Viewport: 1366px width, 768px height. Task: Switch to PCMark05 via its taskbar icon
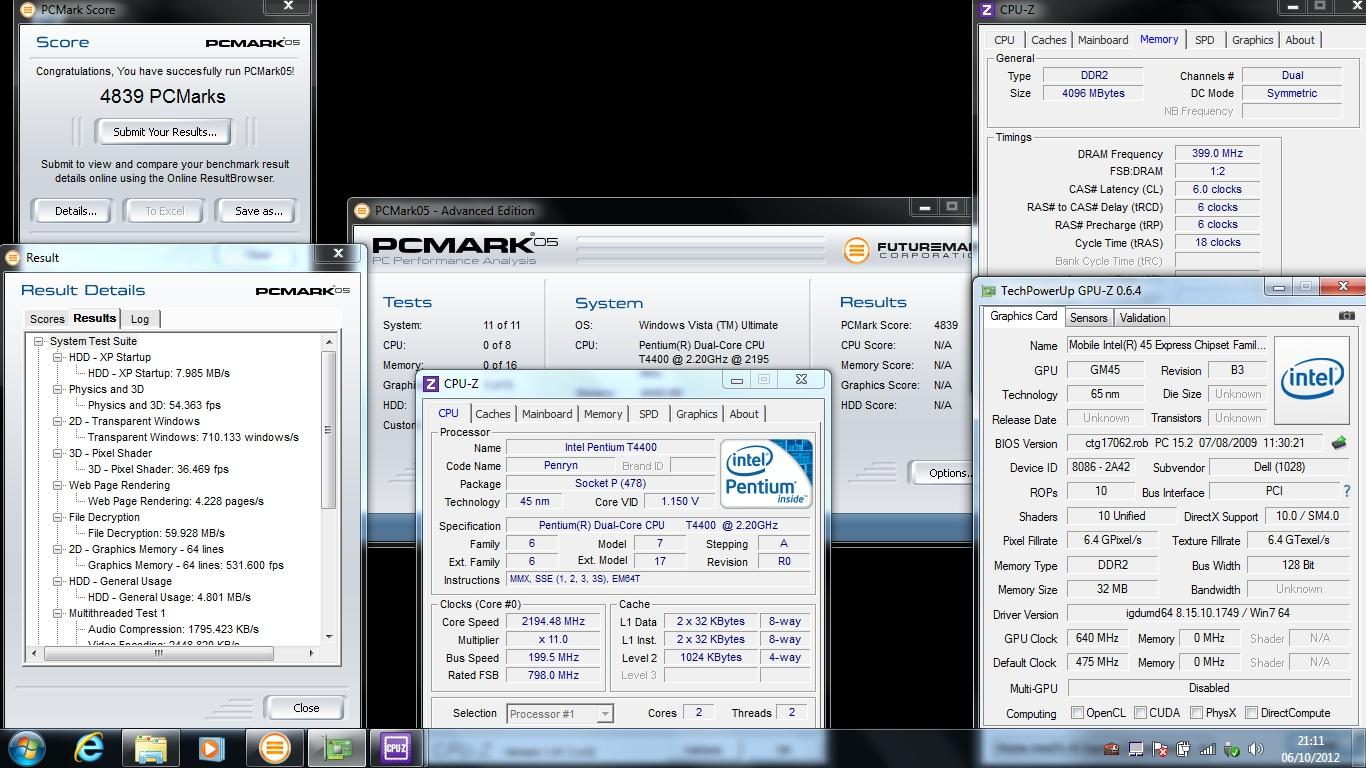(274, 748)
